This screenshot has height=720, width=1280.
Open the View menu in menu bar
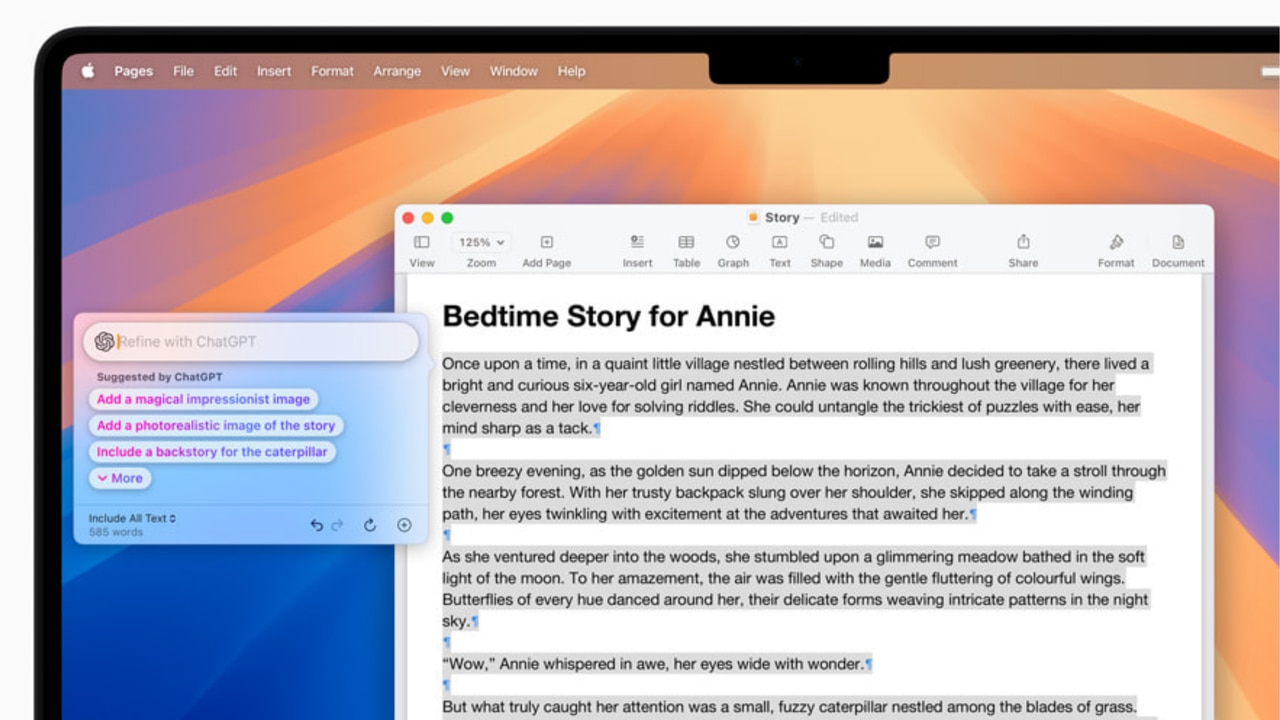coord(455,71)
